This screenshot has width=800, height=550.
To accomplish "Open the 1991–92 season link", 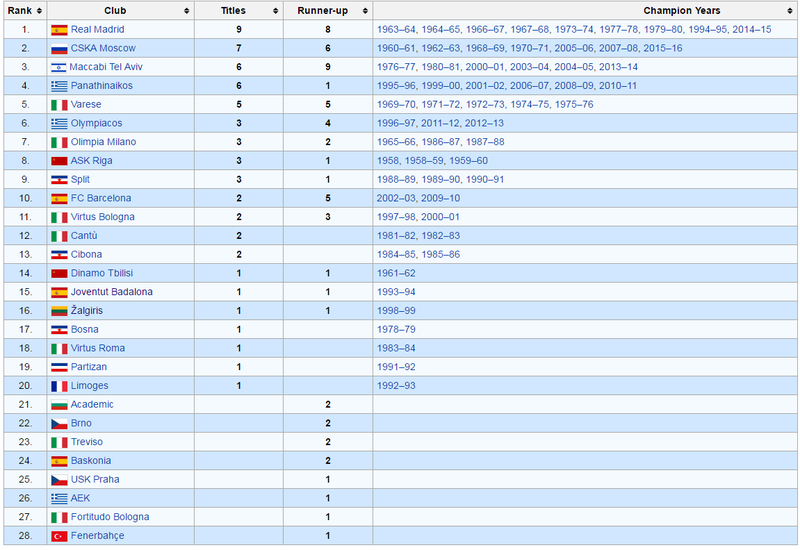I will click(396, 367).
